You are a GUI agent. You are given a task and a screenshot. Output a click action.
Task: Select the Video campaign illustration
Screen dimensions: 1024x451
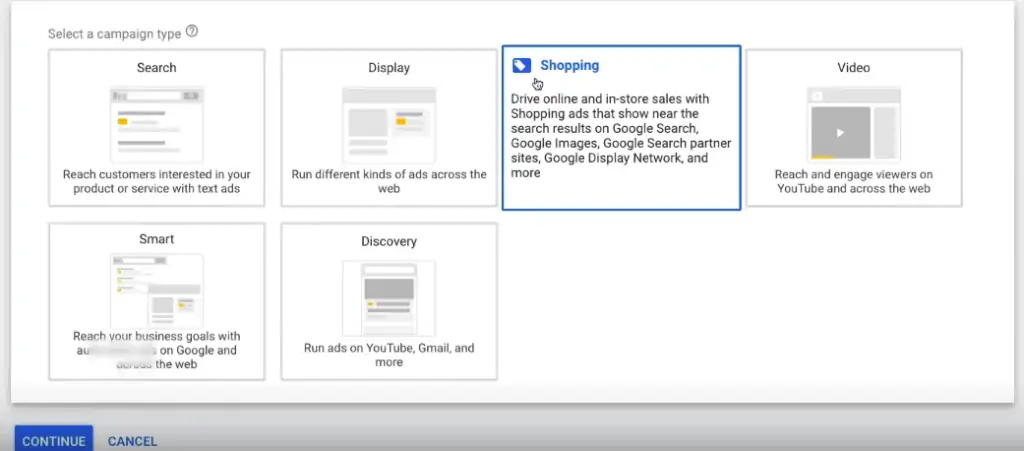pos(854,124)
